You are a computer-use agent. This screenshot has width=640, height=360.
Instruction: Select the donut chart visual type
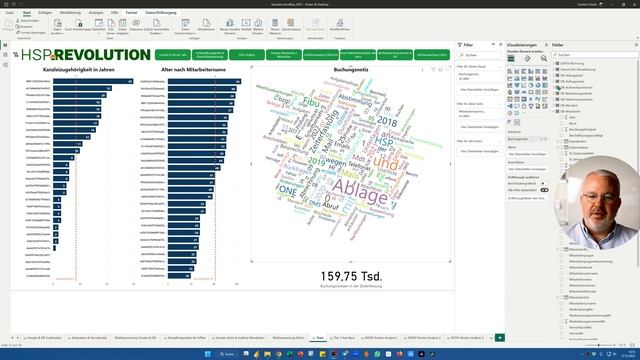[x=538, y=85]
